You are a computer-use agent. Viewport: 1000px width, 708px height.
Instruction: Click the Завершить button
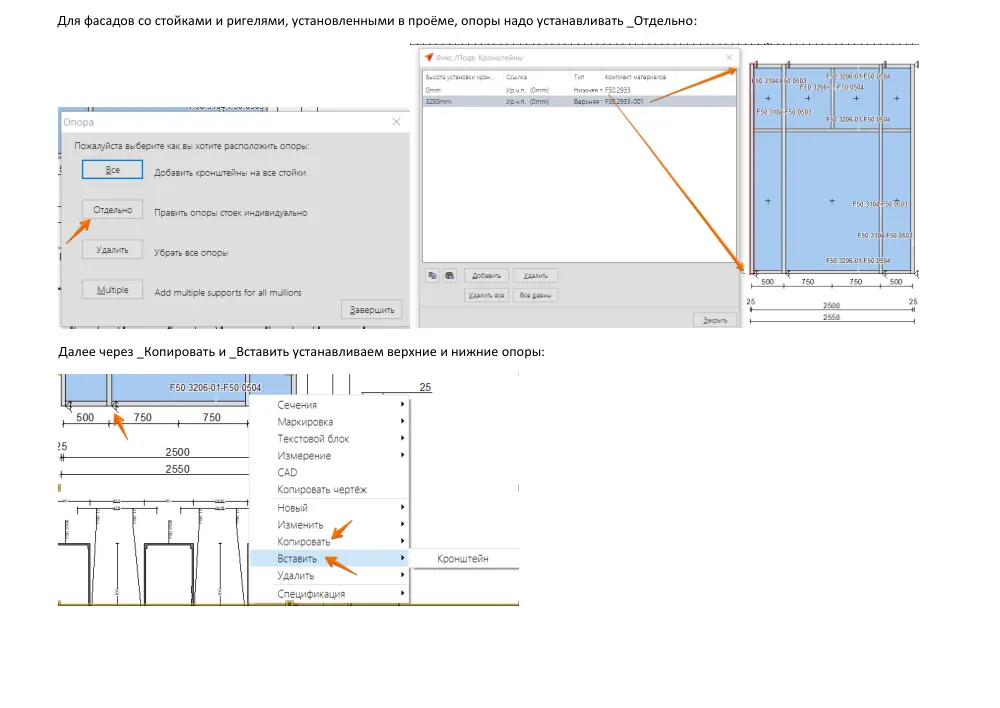coord(372,310)
